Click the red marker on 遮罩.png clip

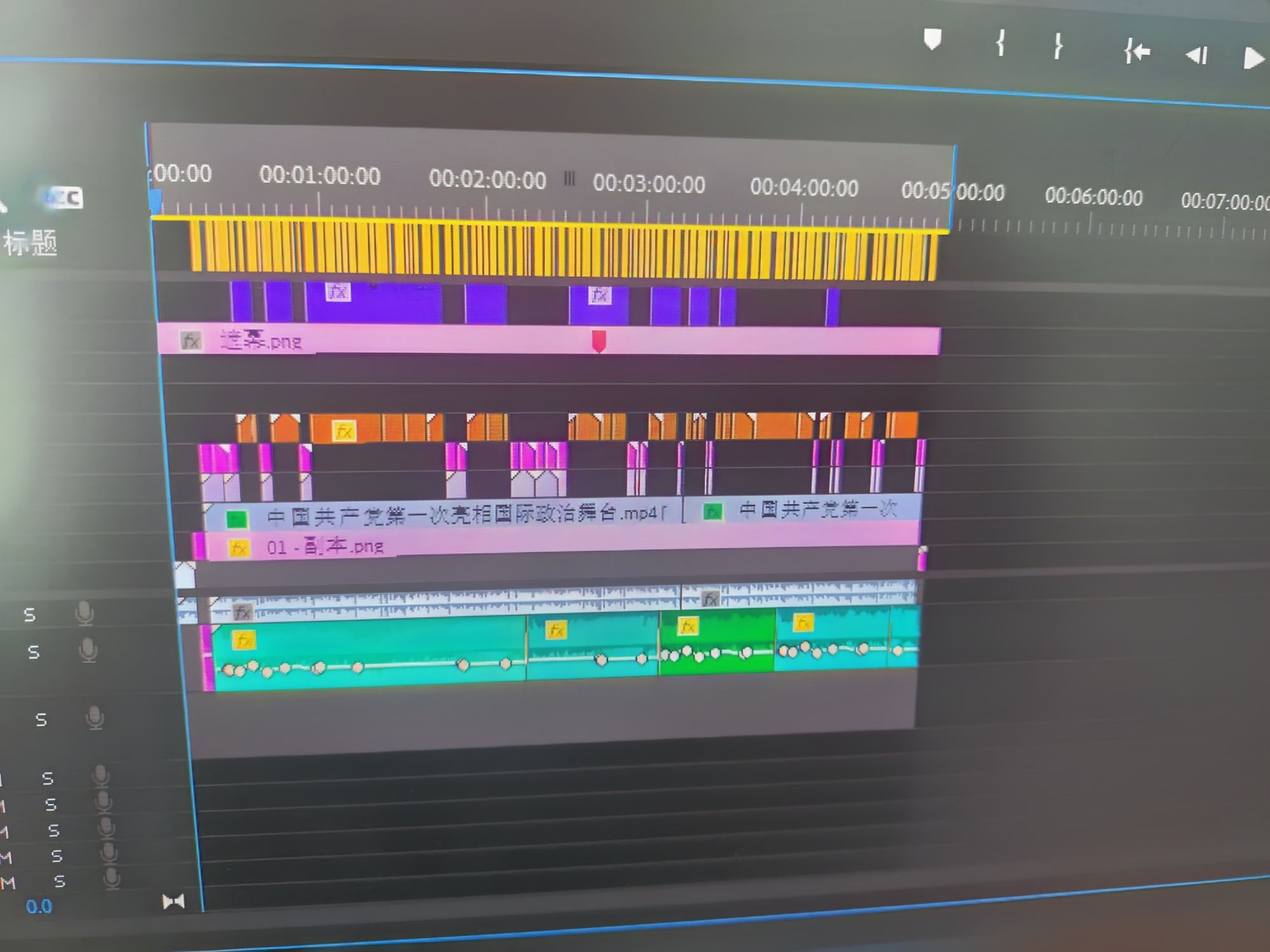(x=599, y=341)
